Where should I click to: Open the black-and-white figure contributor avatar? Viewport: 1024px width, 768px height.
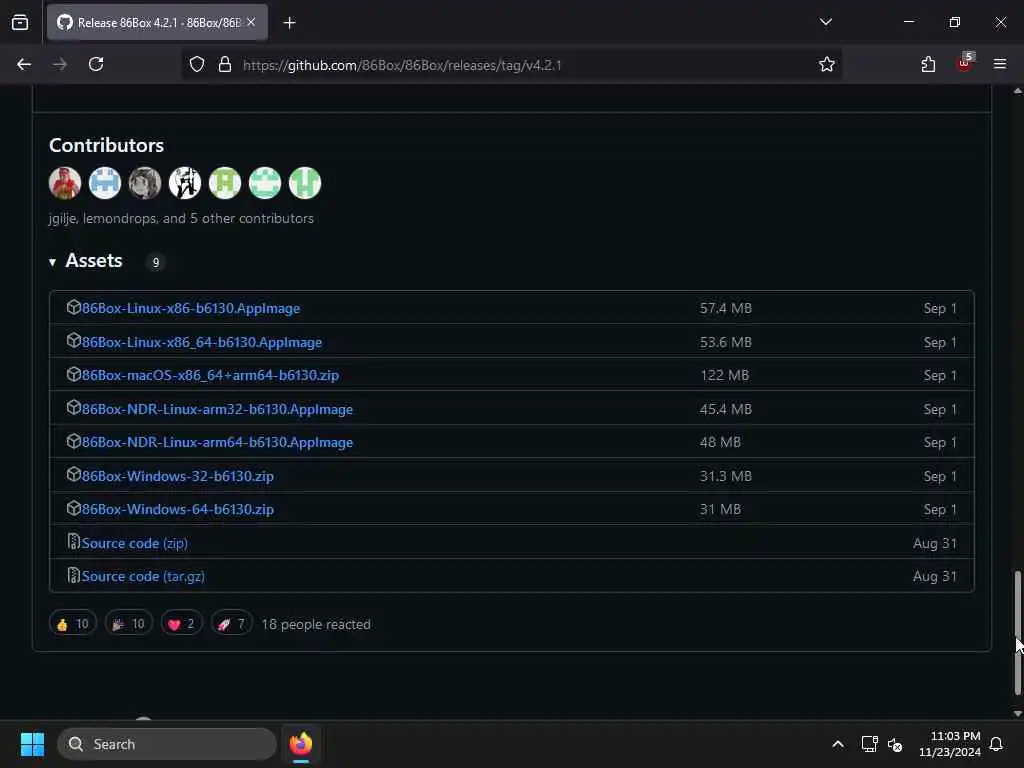(185, 183)
